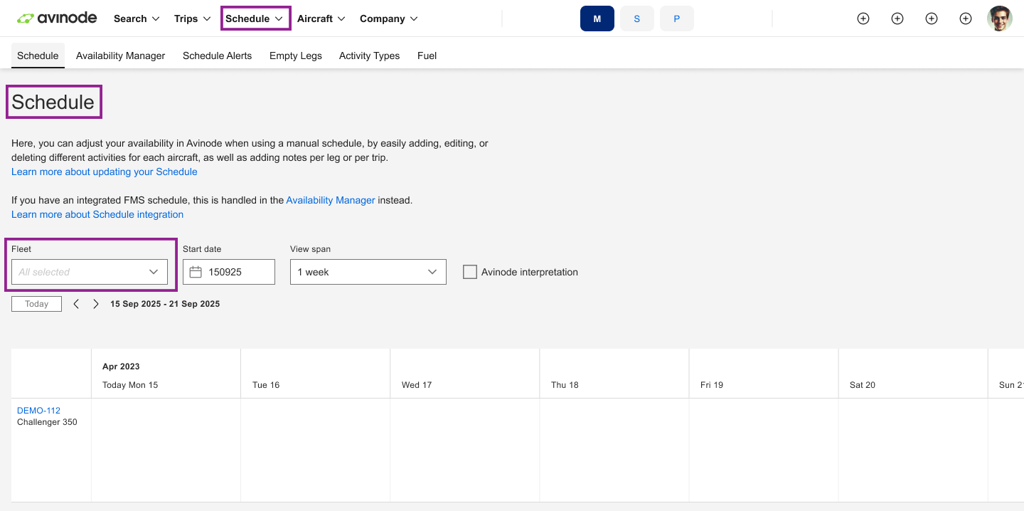Viewport: 1024px width, 511px height.
Task: Go to previous week with left chevron
Action: point(76,304)
